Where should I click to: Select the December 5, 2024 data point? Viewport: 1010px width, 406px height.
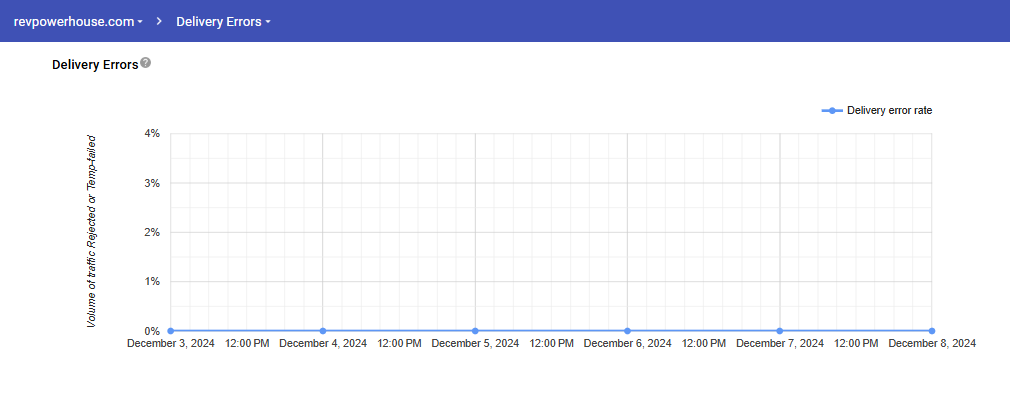point(475,330)
